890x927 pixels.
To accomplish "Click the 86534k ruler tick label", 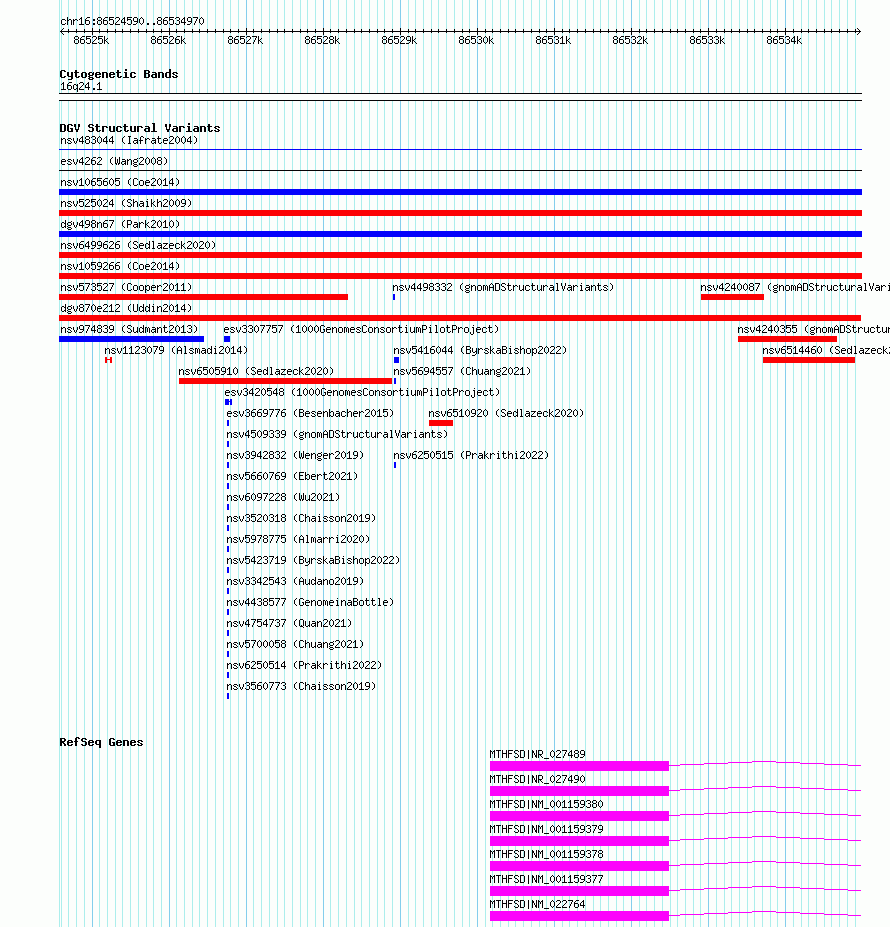I will tap(784, 40).
